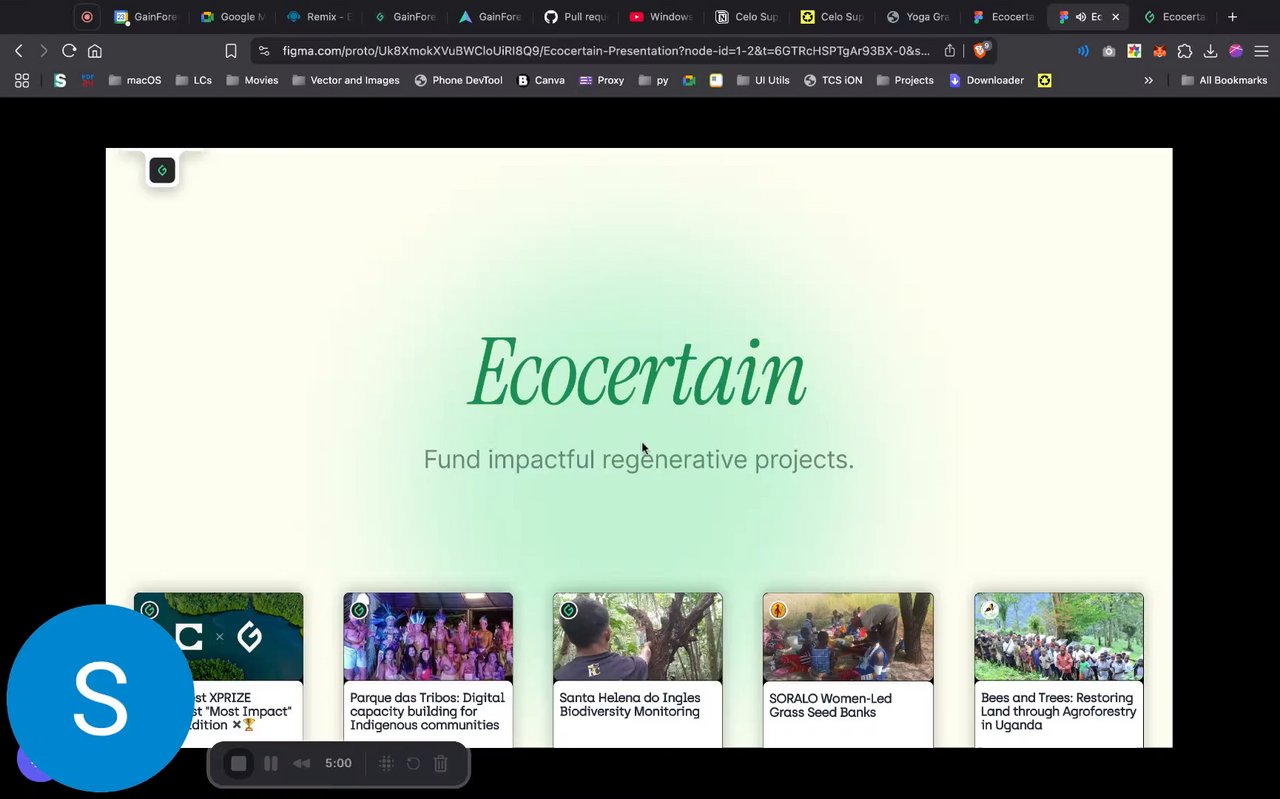Open the extensions puzzle piece menu

[x=1185, y=51]
